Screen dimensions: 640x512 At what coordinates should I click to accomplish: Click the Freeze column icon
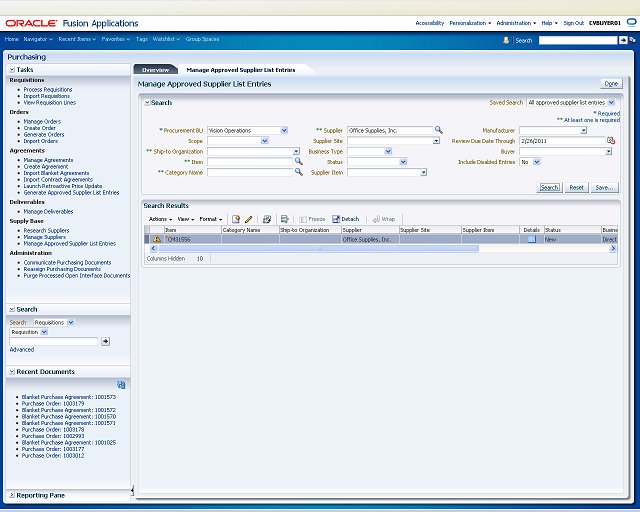[303, 219]
